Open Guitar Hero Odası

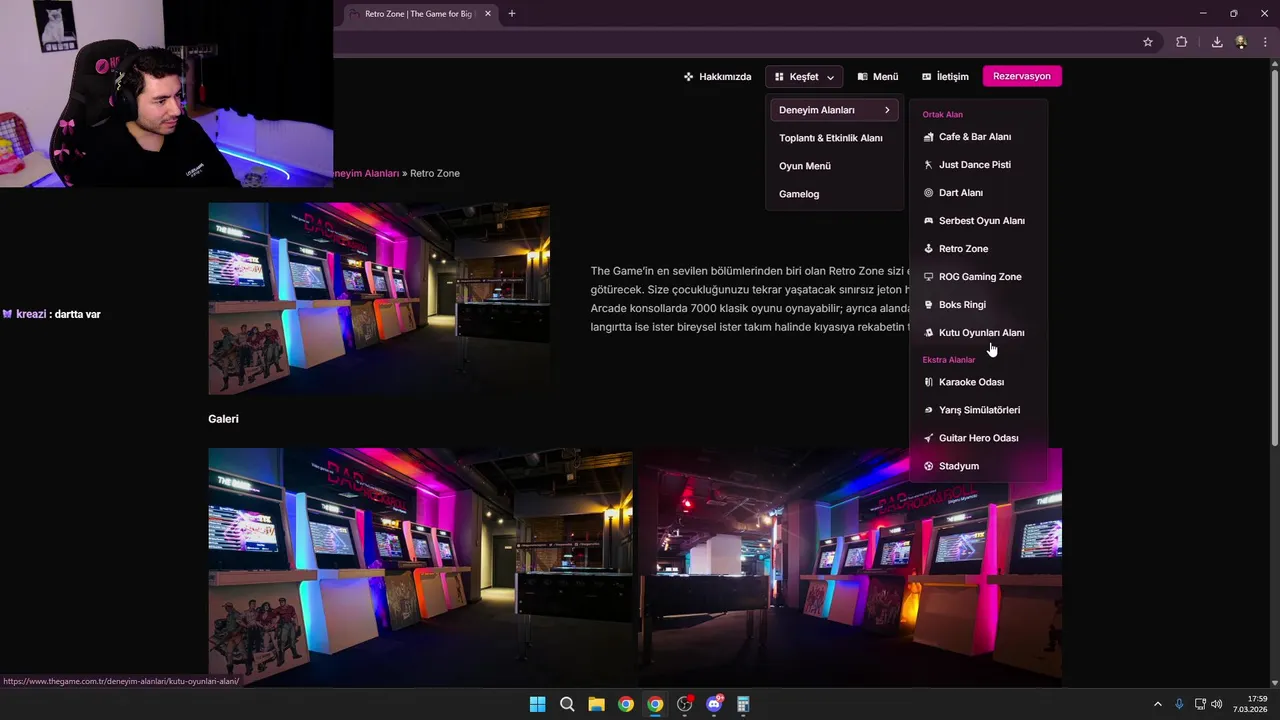click(978, 438)
